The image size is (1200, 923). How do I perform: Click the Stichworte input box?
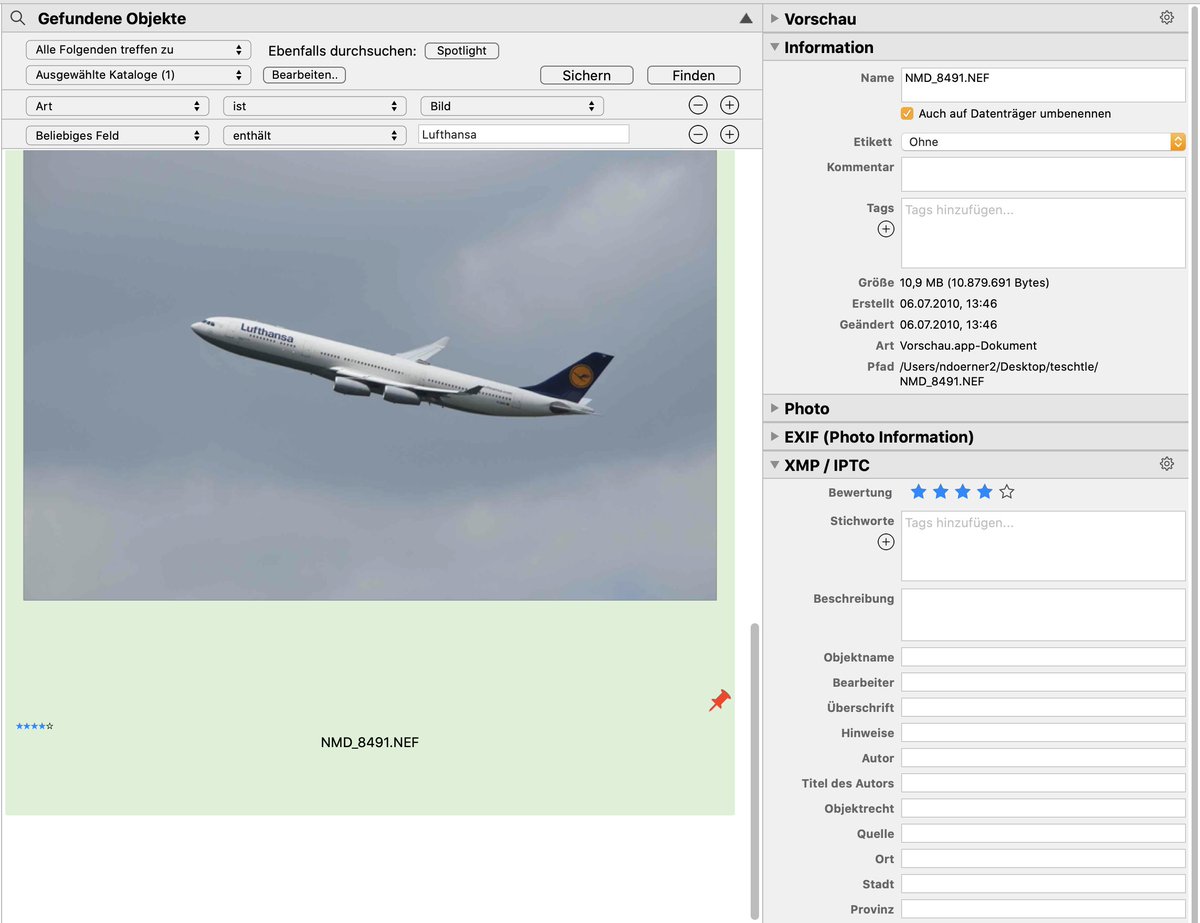click(x=1043, y=546)
